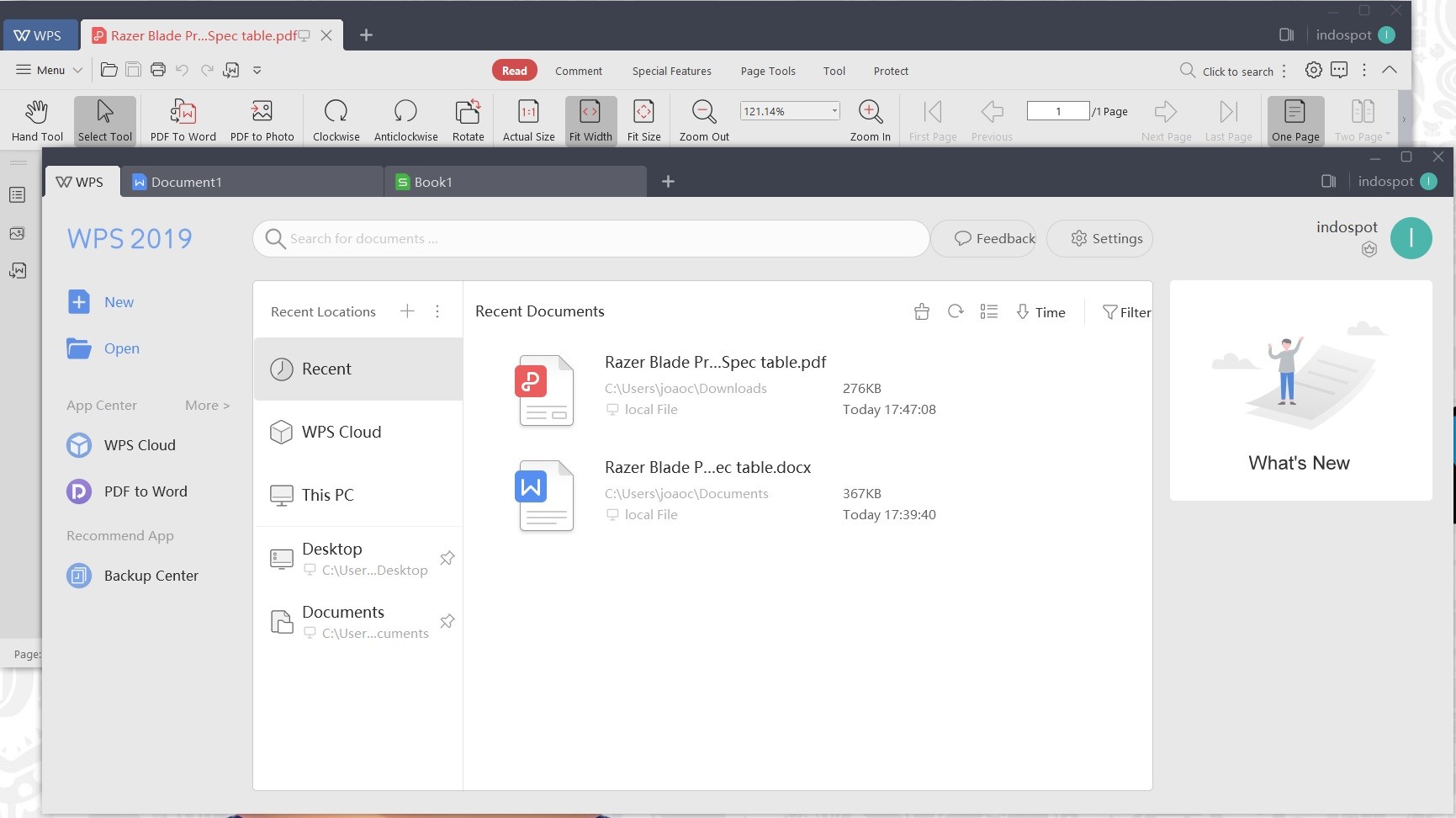Open the Comment ribbon tab

tap(579, 71)
